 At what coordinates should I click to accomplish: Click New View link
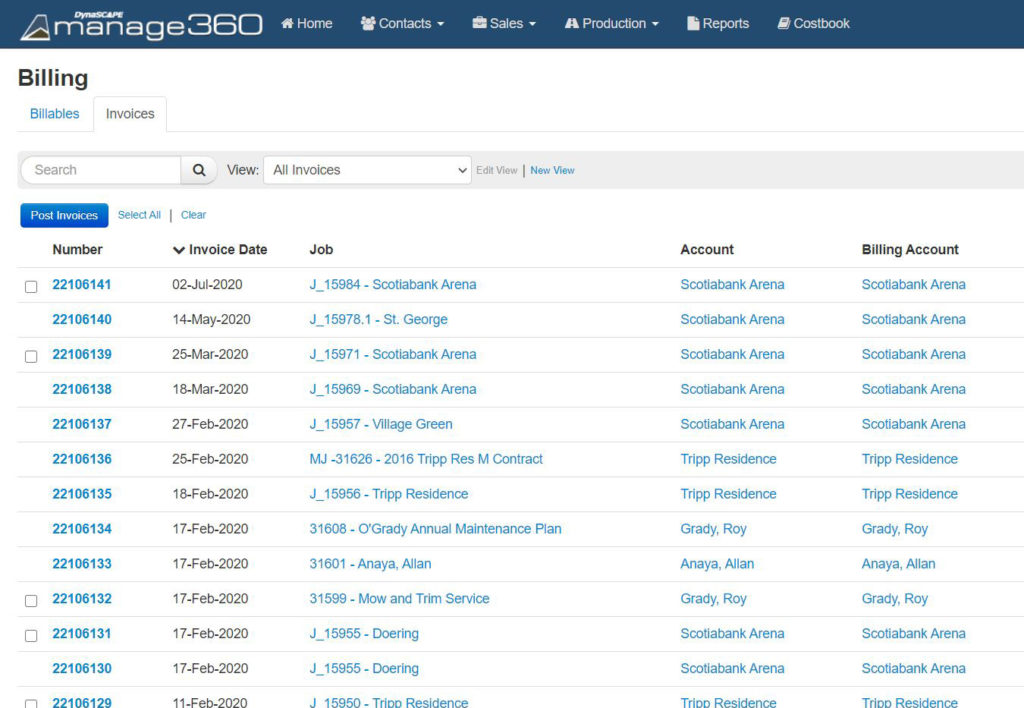click(552, 170)
